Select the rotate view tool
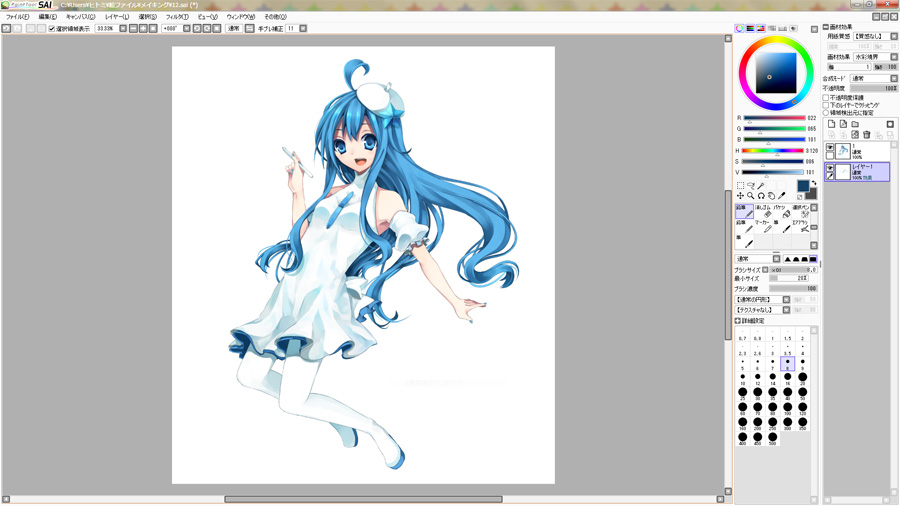Screen dimensions: 900x506 [761, 196]
